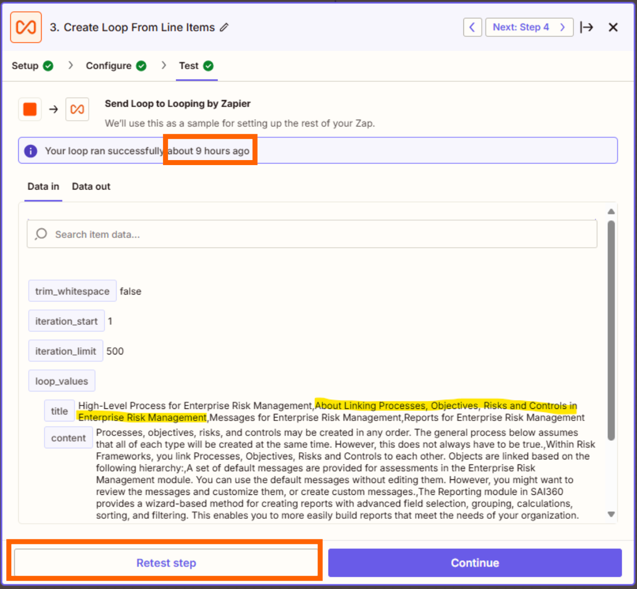Edit step name with pencil icon

pyautogui.click(x=224, y=27)
